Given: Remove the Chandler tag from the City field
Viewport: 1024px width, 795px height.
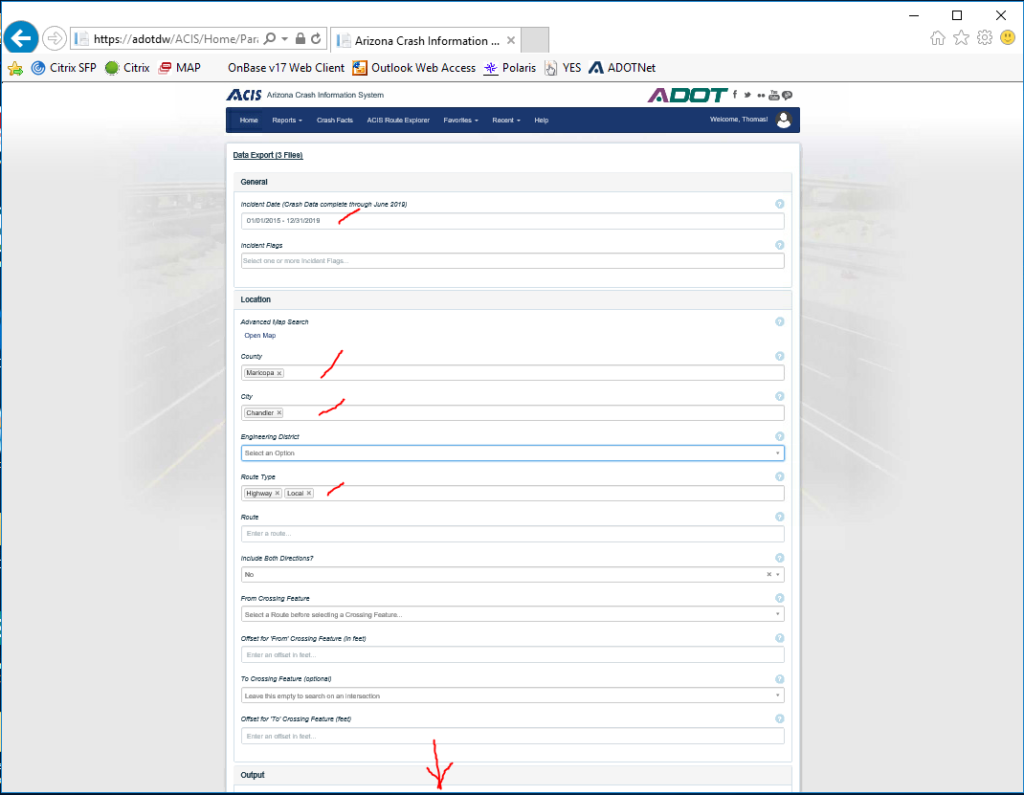Looking at the screenshot, I should [278, 412].
